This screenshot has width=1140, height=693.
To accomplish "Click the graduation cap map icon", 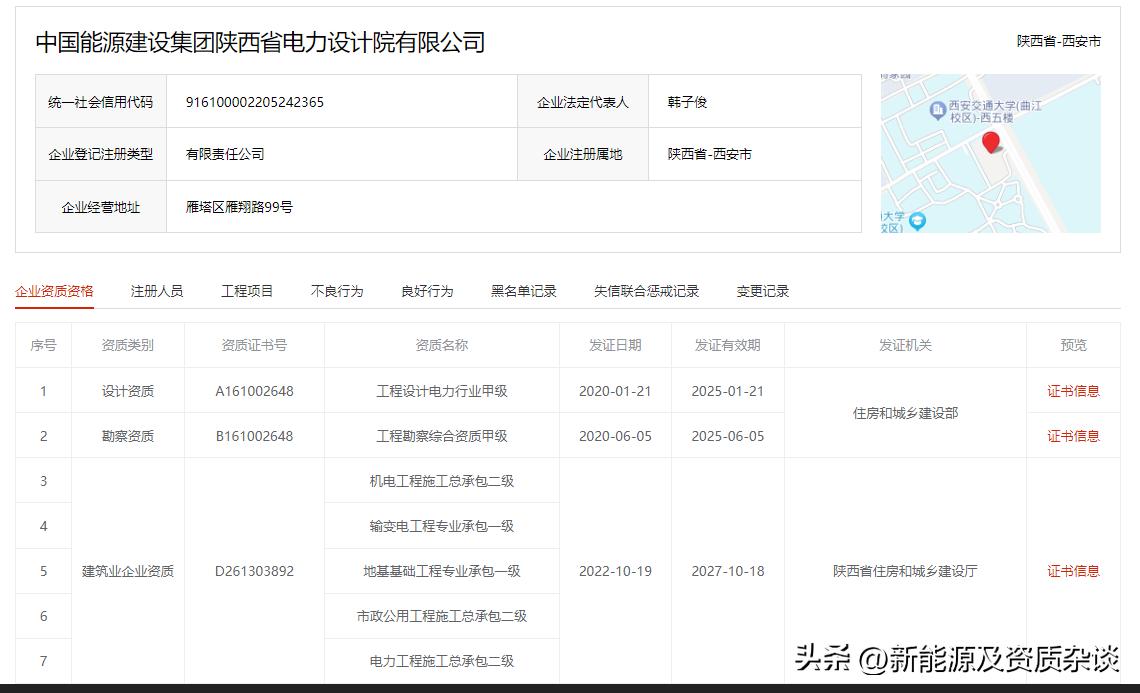I will 918,221.
